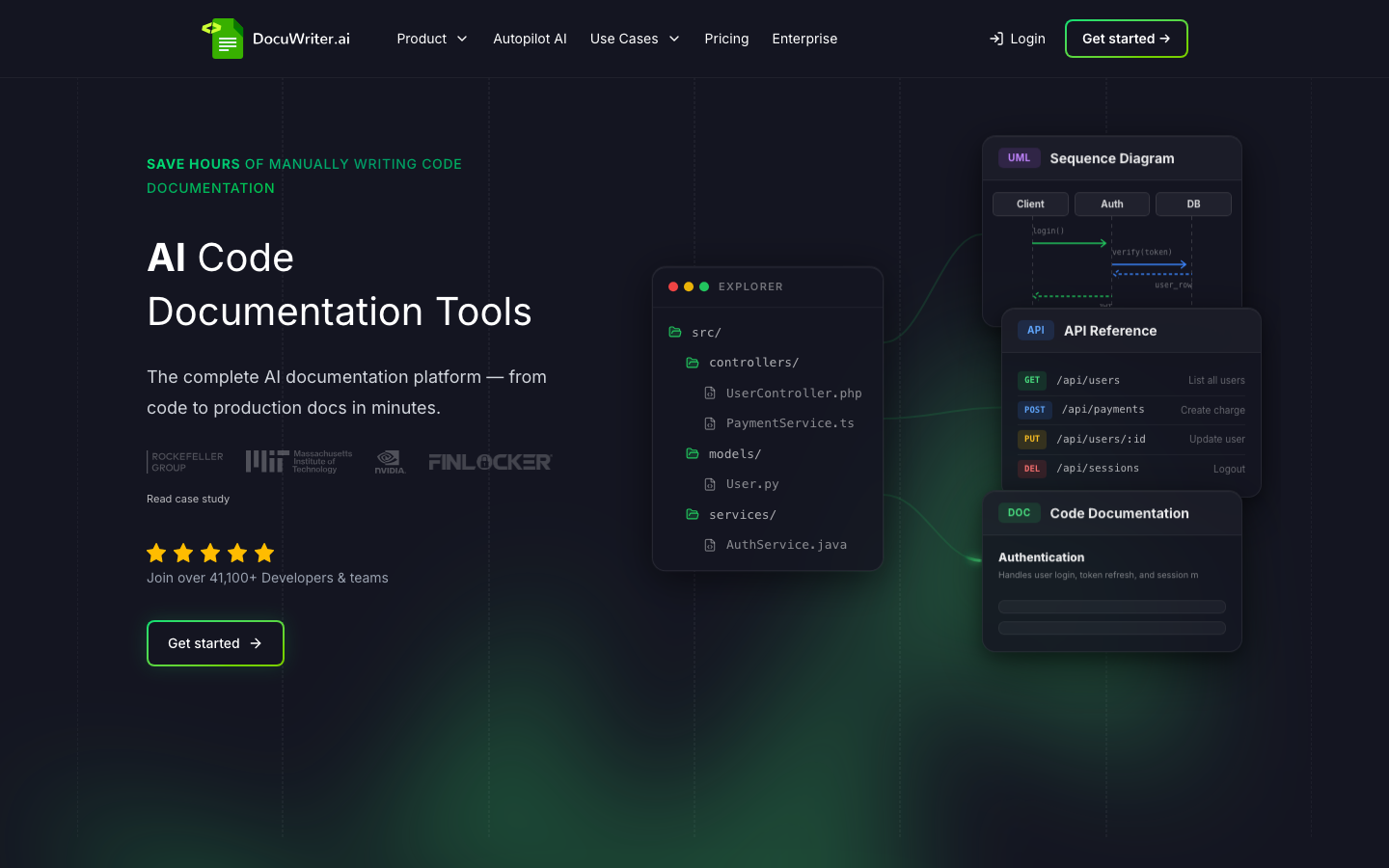1389x868 pixels.
Task: Select the DB box in the diagram
Action: pyautogui.click(x=1193, y=203)
